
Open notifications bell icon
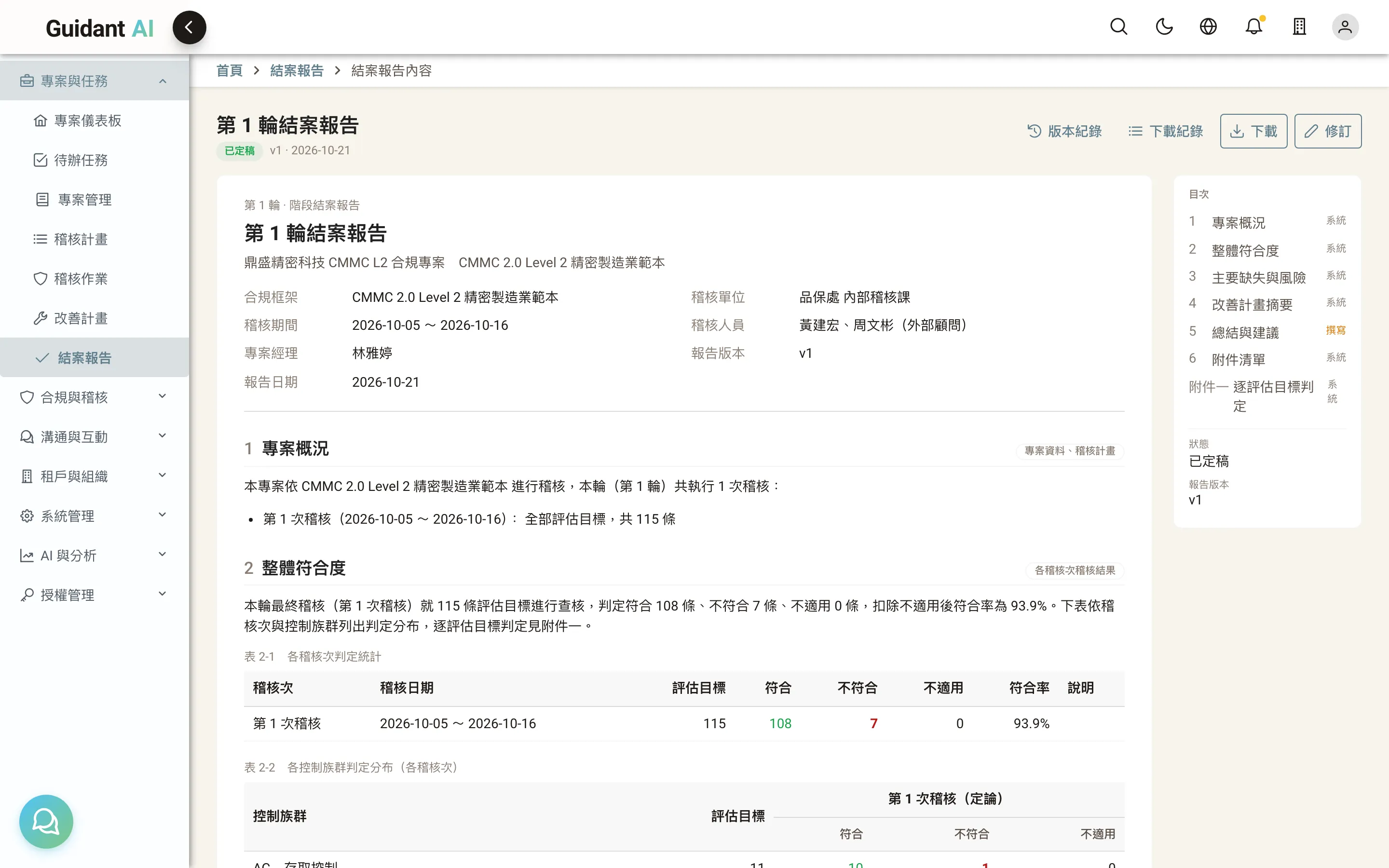pyautogui.click(x=1253, y=27)
